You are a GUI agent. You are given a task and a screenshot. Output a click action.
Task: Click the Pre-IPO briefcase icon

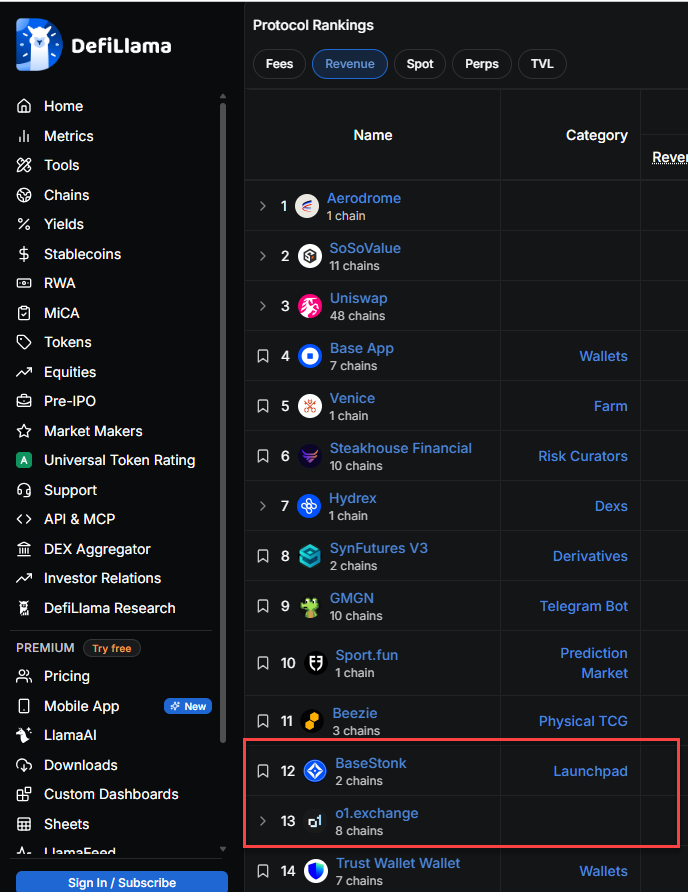click(24, 401)
